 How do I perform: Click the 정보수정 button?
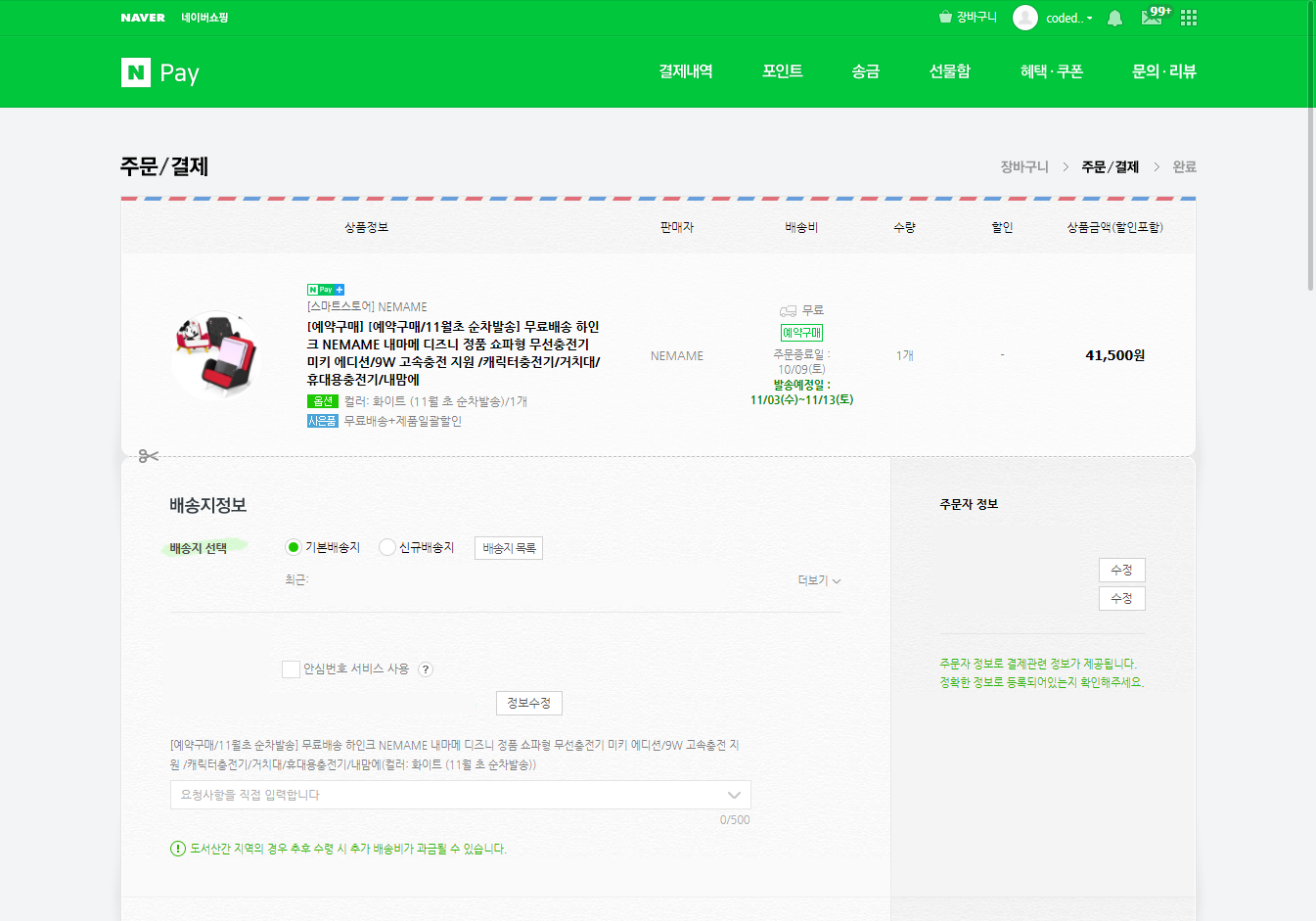[x=529, y=703]
